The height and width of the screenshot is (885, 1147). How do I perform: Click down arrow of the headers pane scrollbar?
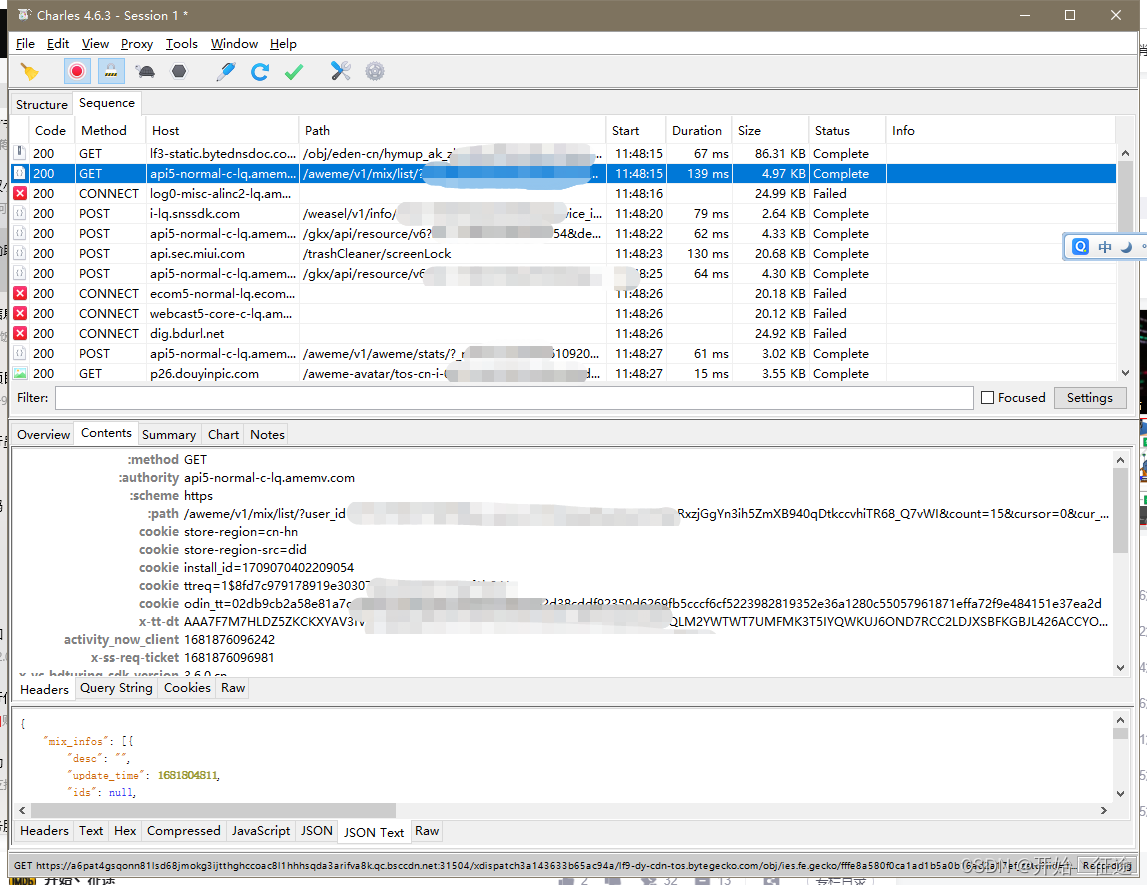click(x=1120, y=667)
